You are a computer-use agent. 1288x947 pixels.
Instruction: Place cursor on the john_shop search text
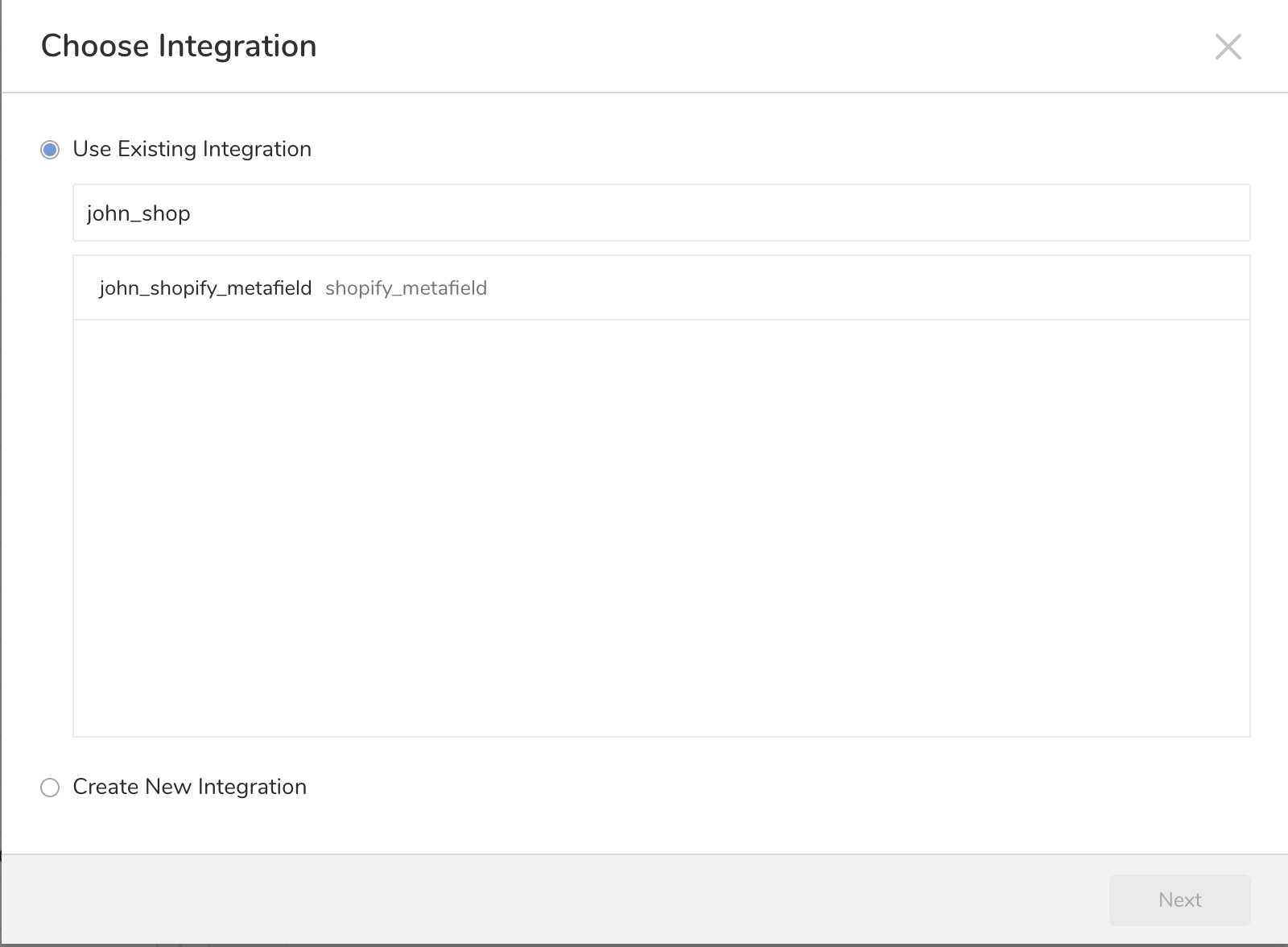point(138,213)
